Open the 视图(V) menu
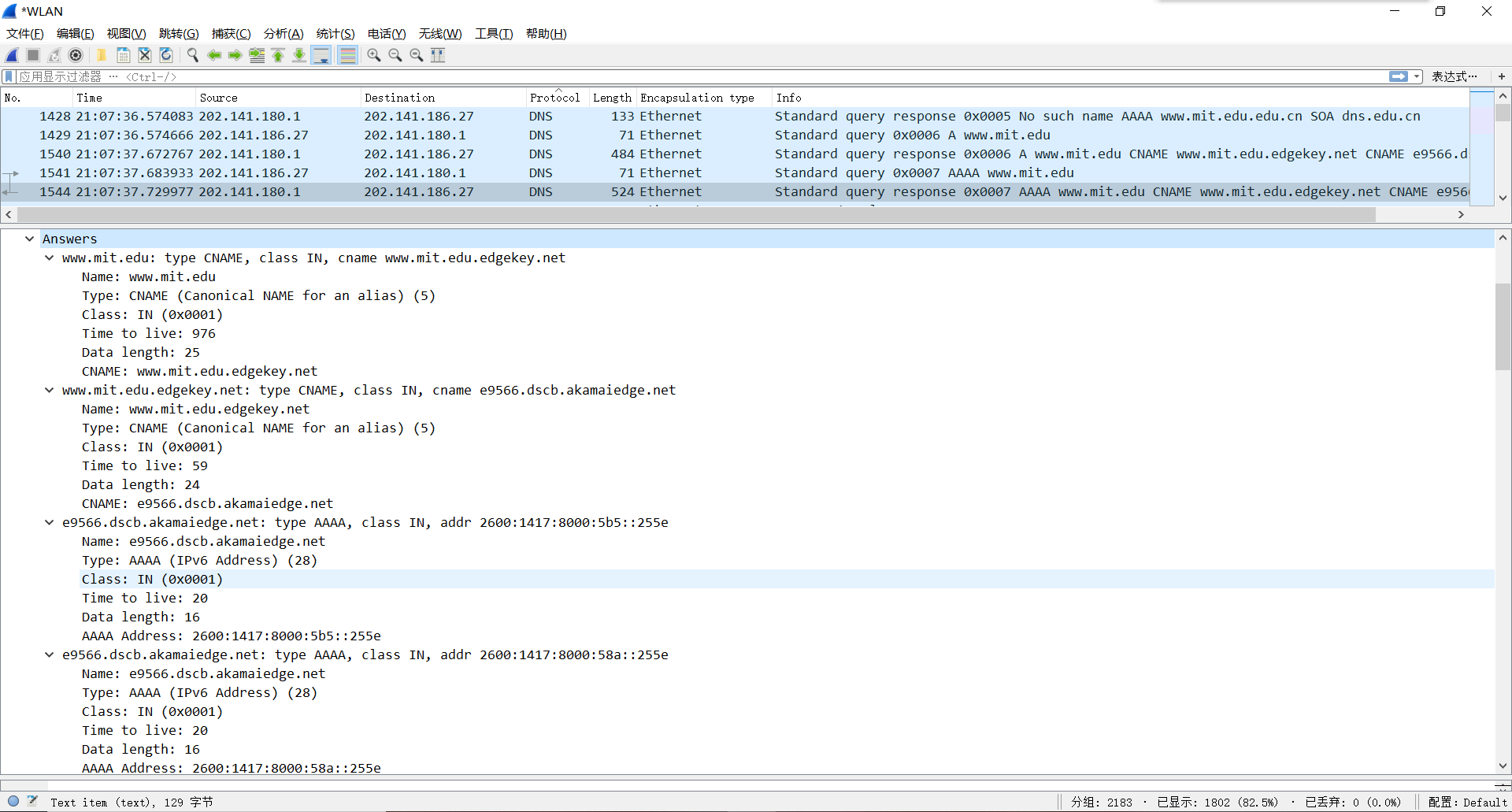Image resolution: width=1512 pixels, height=812 pixels. tap(127, 33)
